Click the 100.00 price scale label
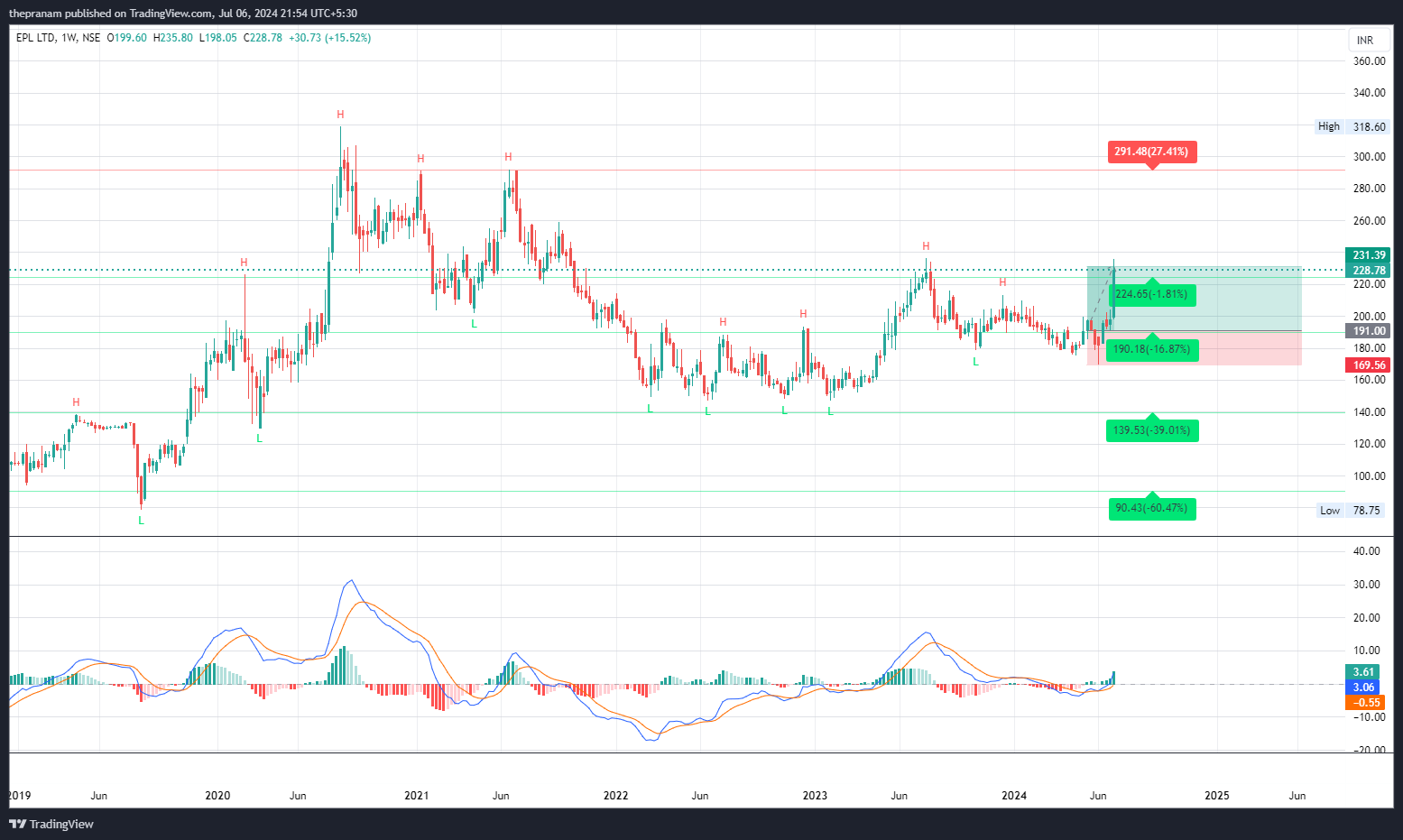 [x=1369, y=476]
